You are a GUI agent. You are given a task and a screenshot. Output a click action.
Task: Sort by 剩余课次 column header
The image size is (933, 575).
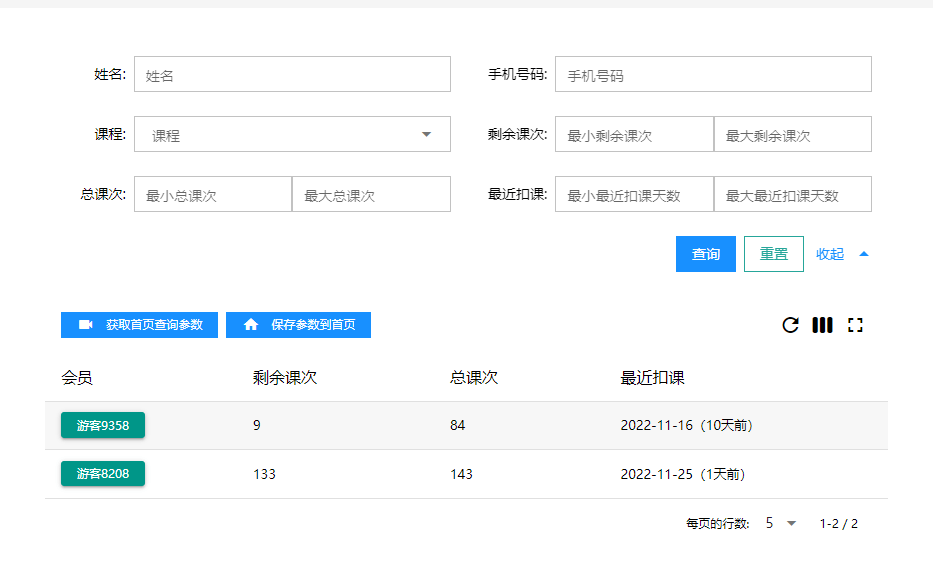pos(285,378)
